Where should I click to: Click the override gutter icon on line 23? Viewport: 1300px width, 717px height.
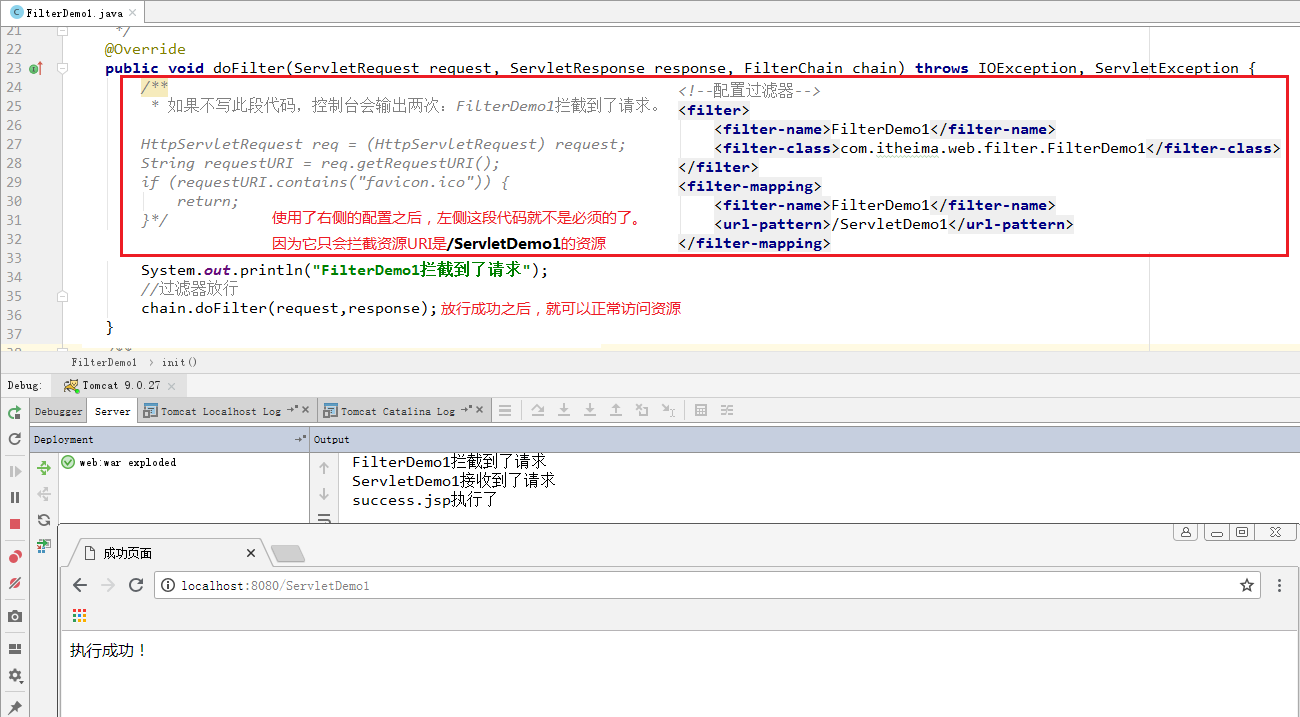pos(35,69)
